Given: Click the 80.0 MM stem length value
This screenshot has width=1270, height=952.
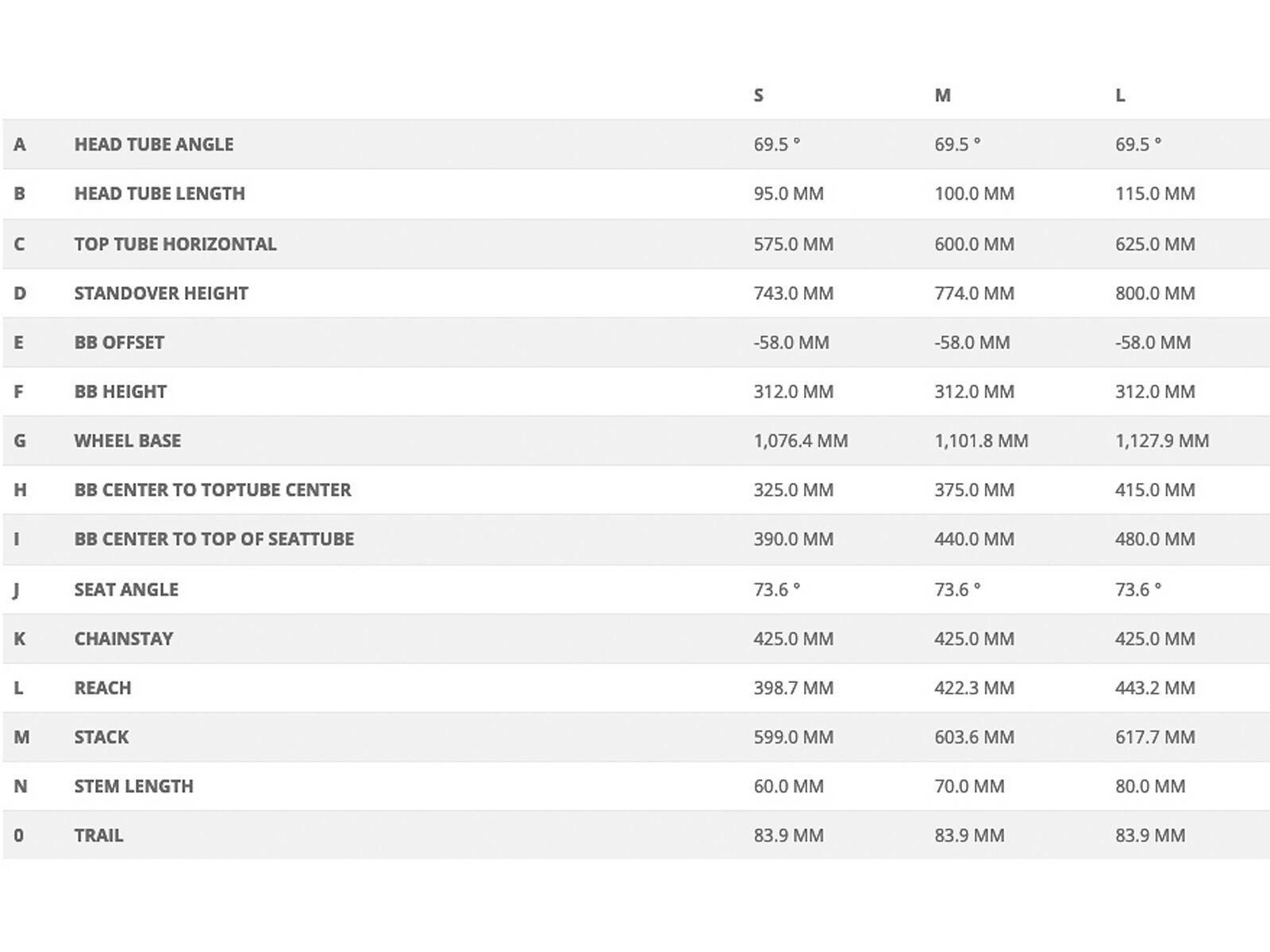Looking at the screenshot, I should 1150,786.
